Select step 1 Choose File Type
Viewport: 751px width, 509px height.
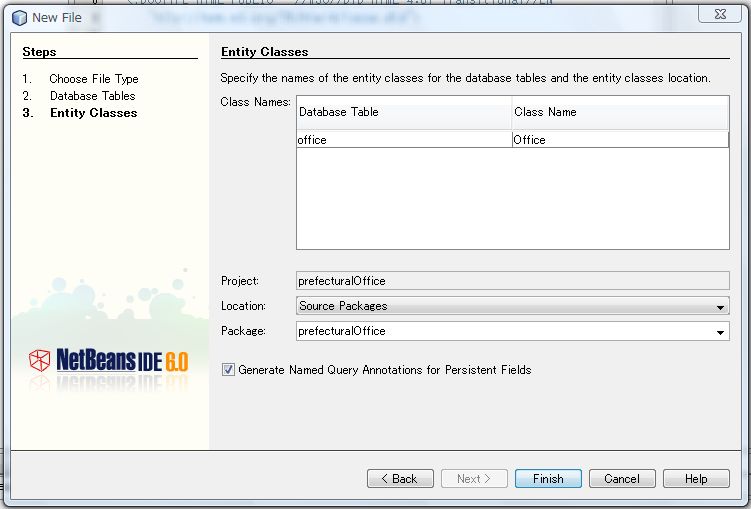pyautogui.click(x=93, y=79)
